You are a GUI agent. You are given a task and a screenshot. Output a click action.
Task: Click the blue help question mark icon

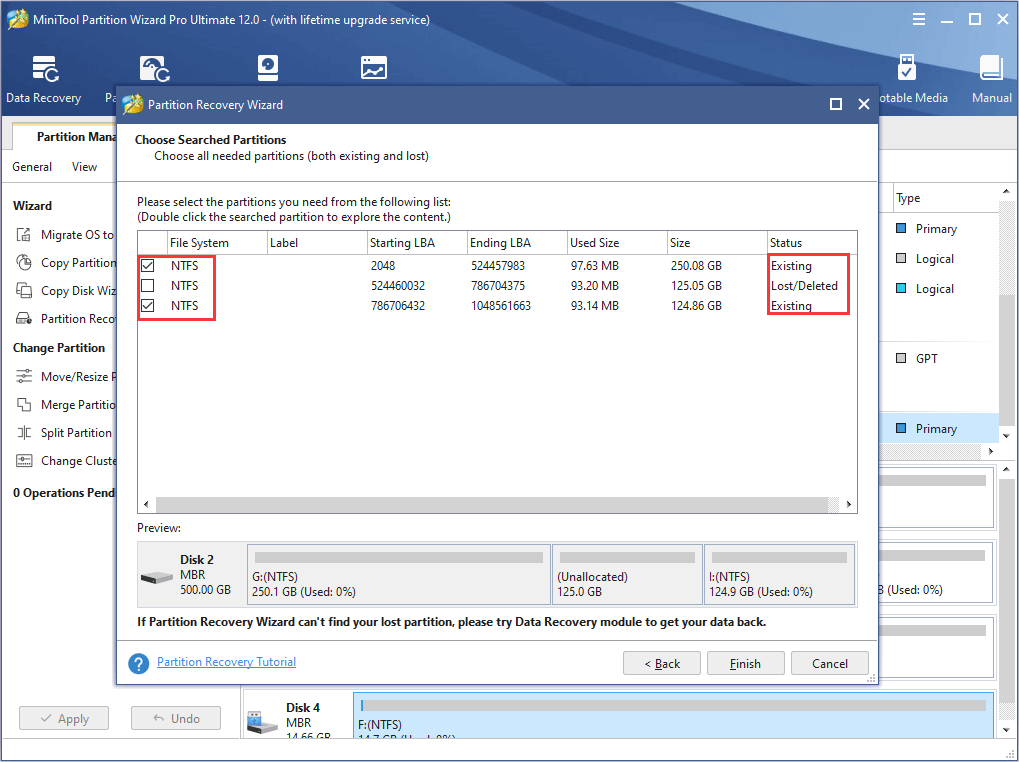pos(138,663)
